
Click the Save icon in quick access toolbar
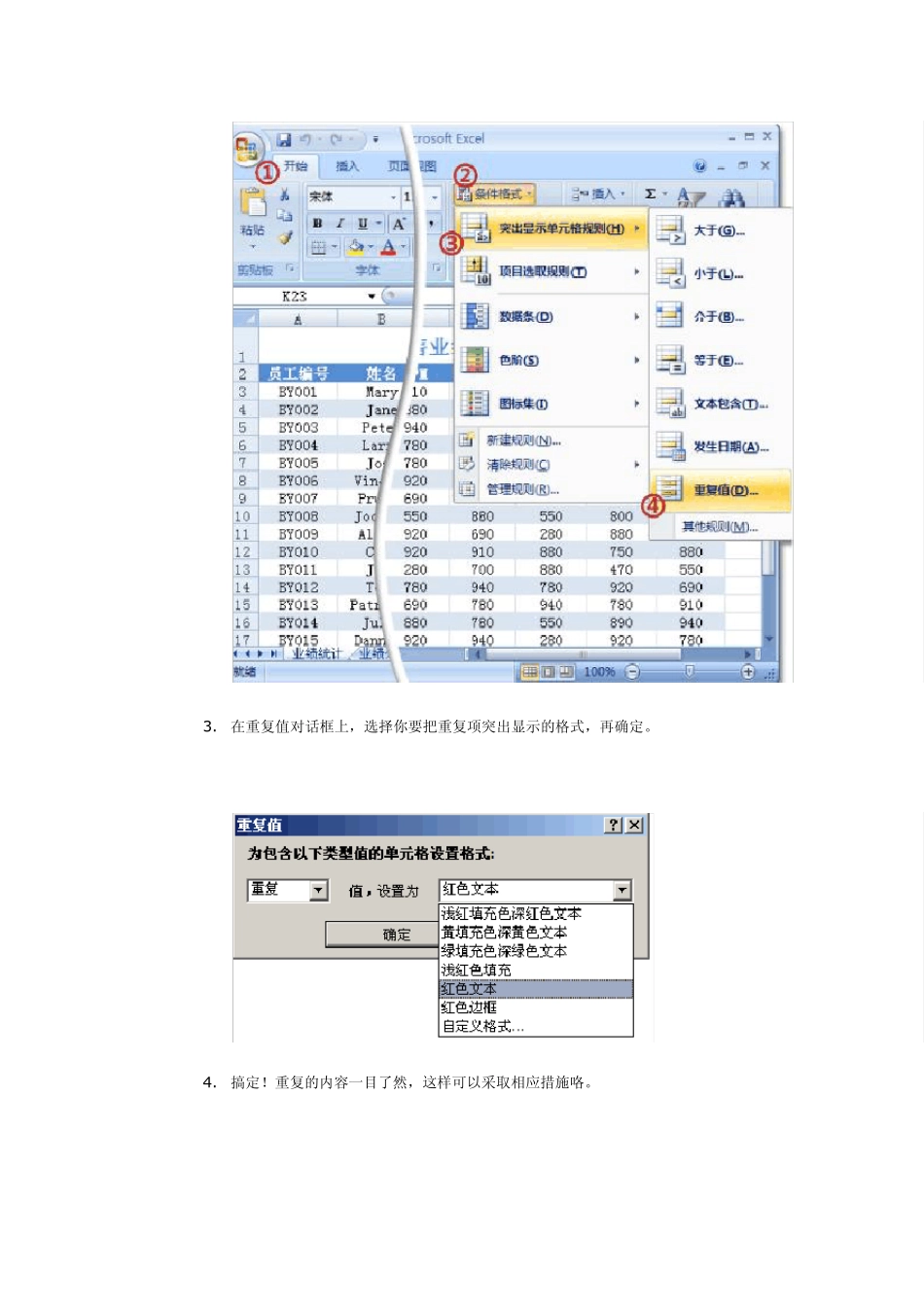click(284, 140)
